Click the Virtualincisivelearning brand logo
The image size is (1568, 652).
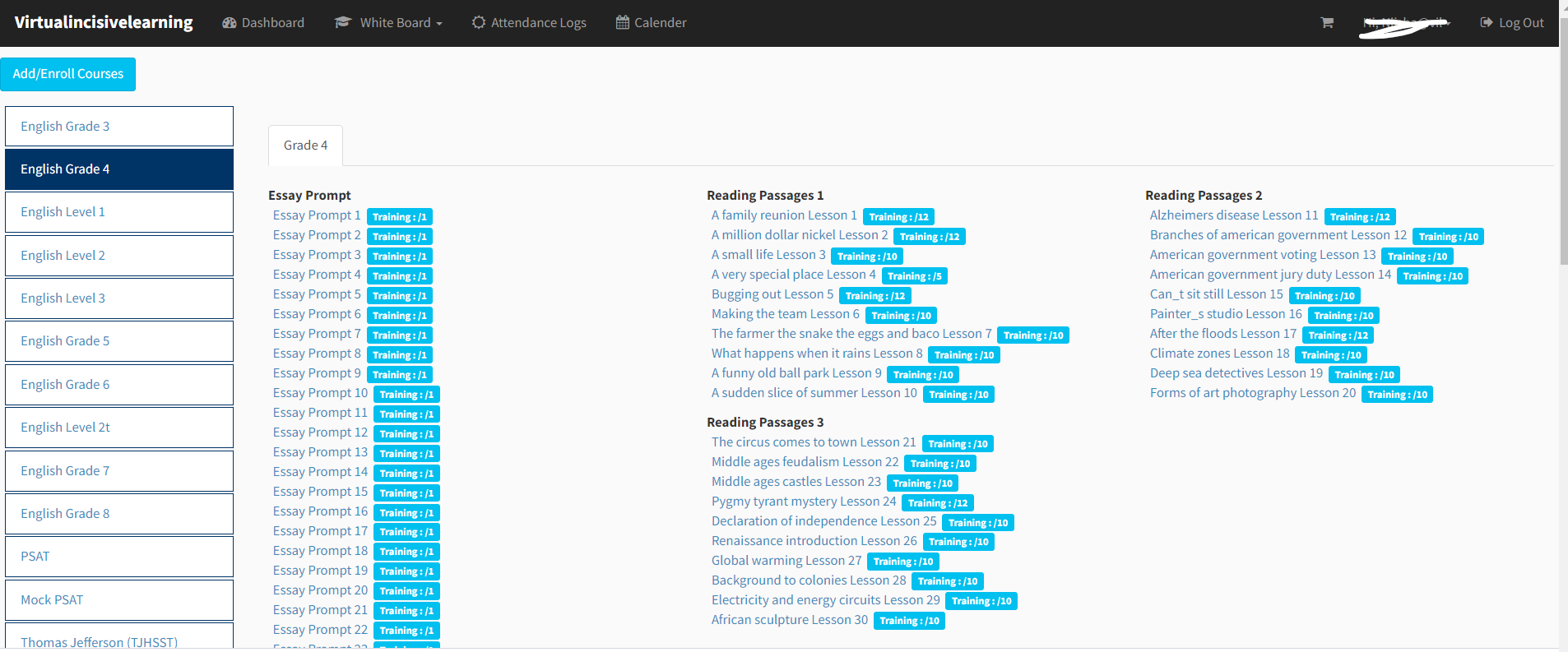tap(104, 23)
